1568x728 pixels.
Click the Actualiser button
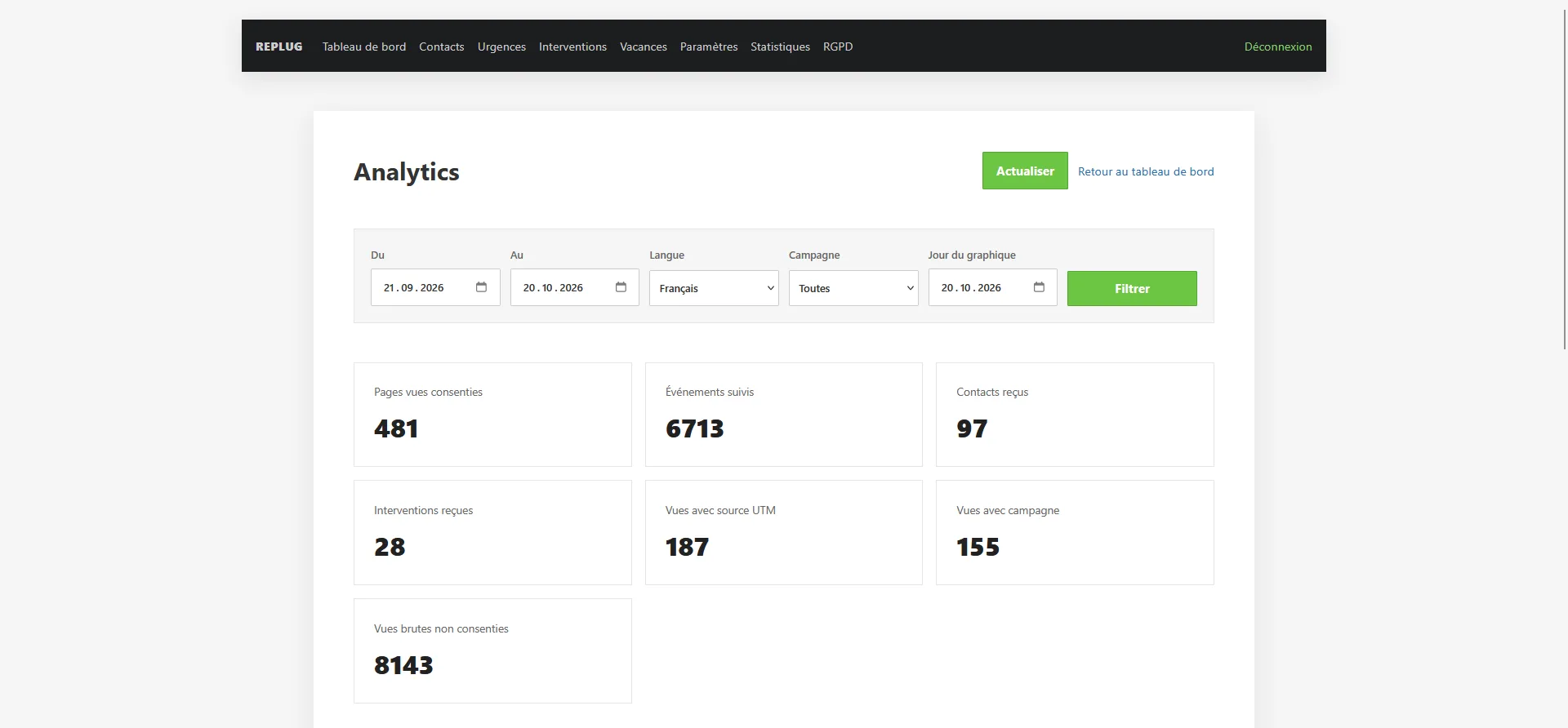(1025, 171)
